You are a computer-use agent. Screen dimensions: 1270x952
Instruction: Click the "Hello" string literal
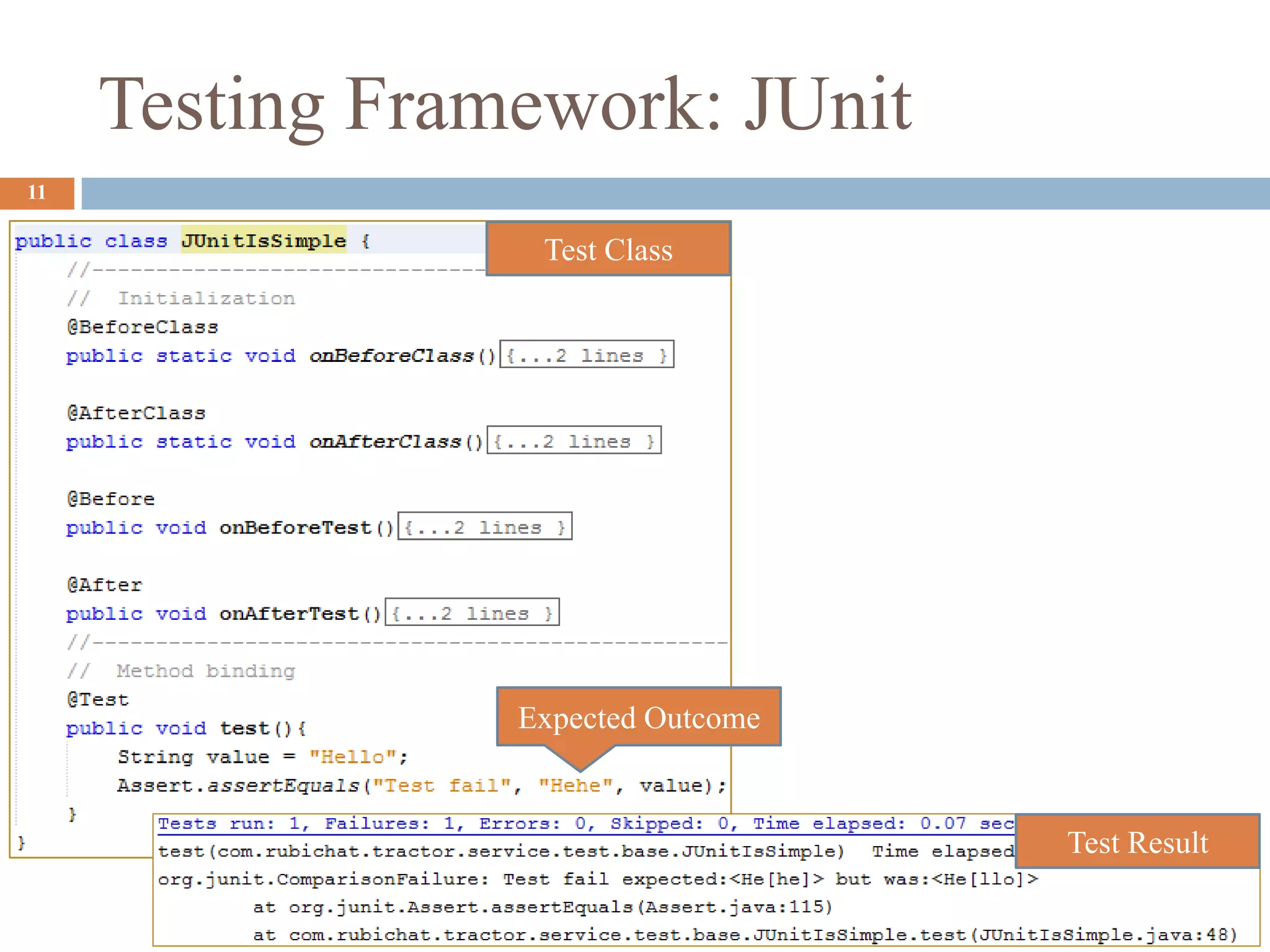pyautogui.click(x=352, y=757)
